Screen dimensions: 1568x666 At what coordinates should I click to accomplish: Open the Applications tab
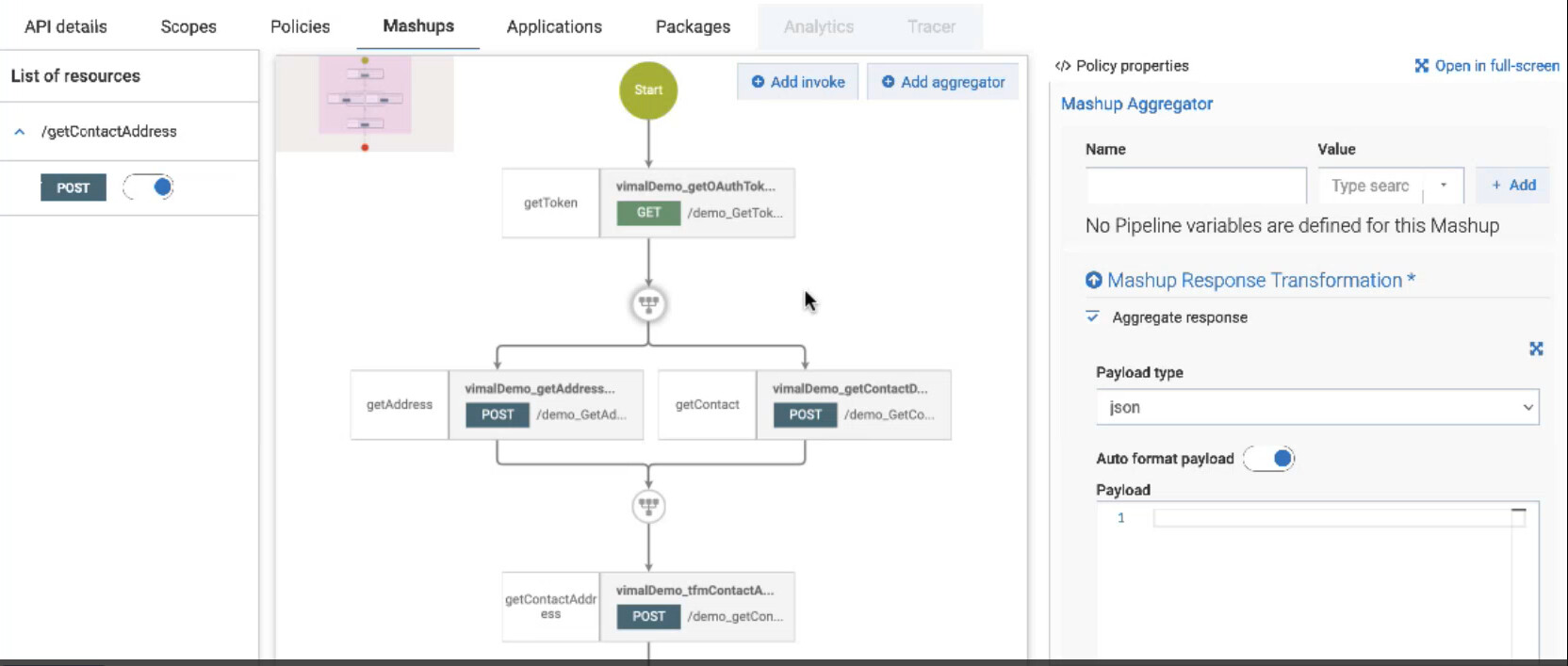tap(554, 26)
